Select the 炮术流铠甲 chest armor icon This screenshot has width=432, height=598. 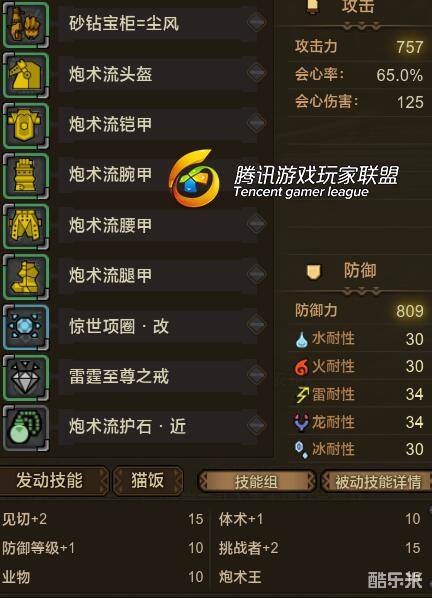tap(26, 125)
